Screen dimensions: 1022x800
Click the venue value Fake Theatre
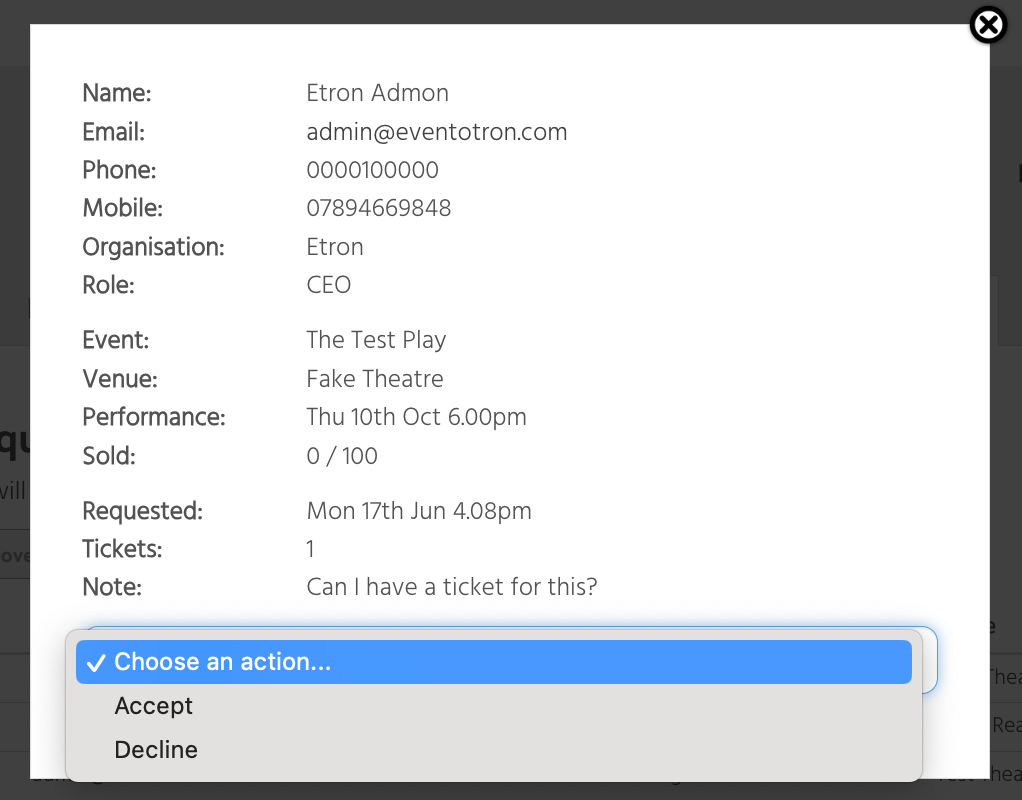(375, 379)
